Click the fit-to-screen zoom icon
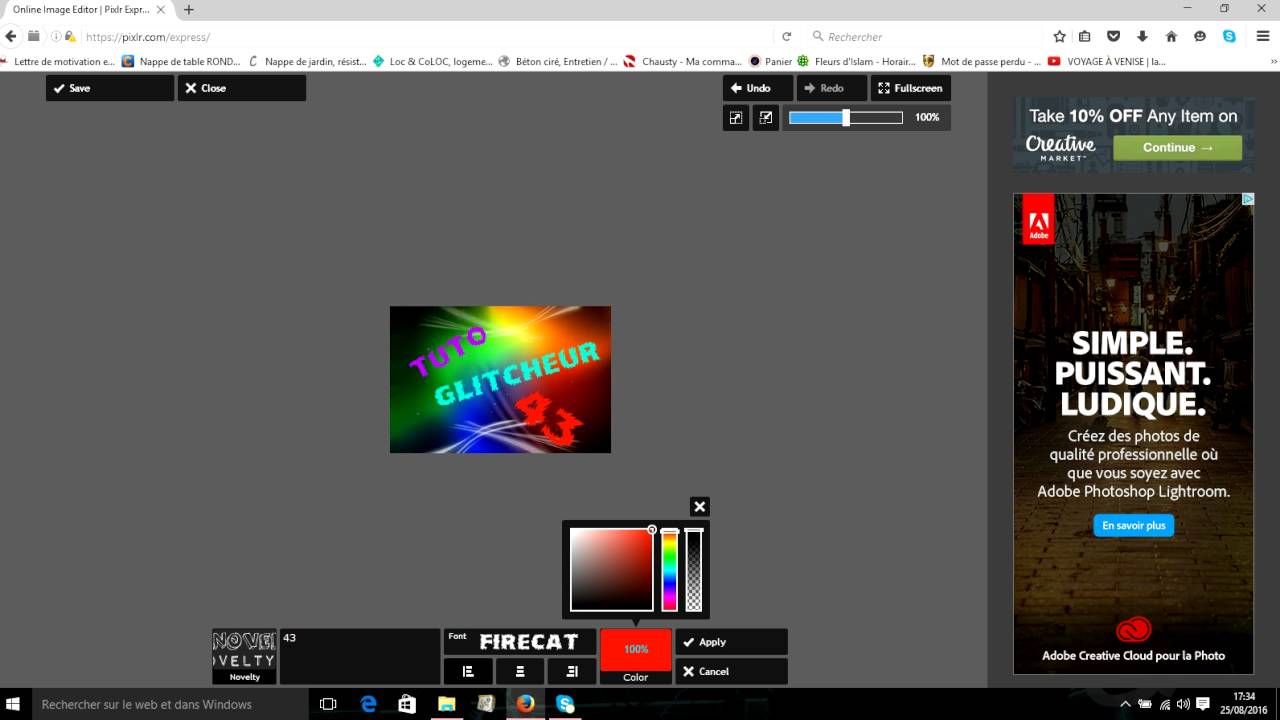This screenshot has width=1280, height=720. click(x=736, y=118)
